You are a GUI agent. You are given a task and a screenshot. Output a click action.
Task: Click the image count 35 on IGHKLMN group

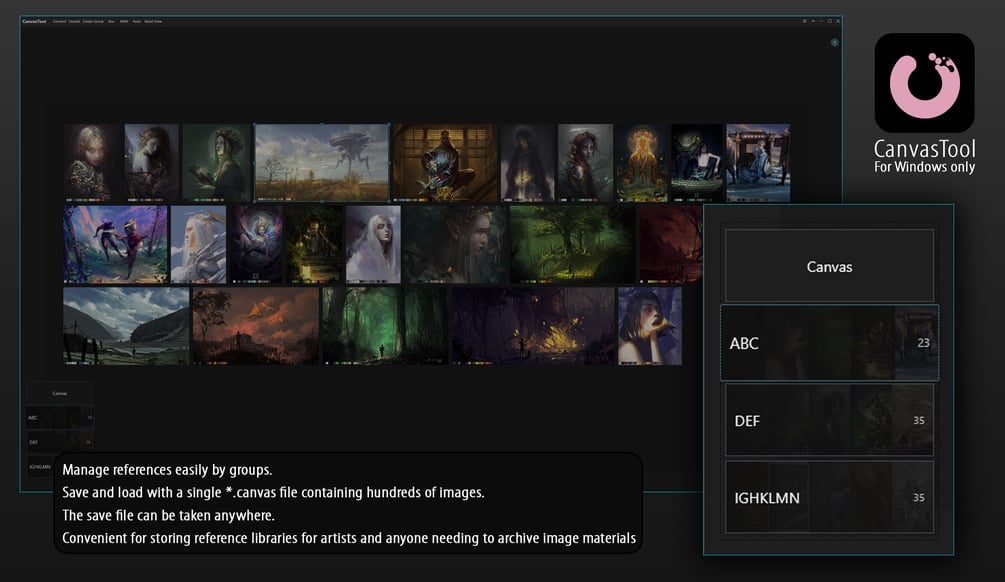coord(918,497)
